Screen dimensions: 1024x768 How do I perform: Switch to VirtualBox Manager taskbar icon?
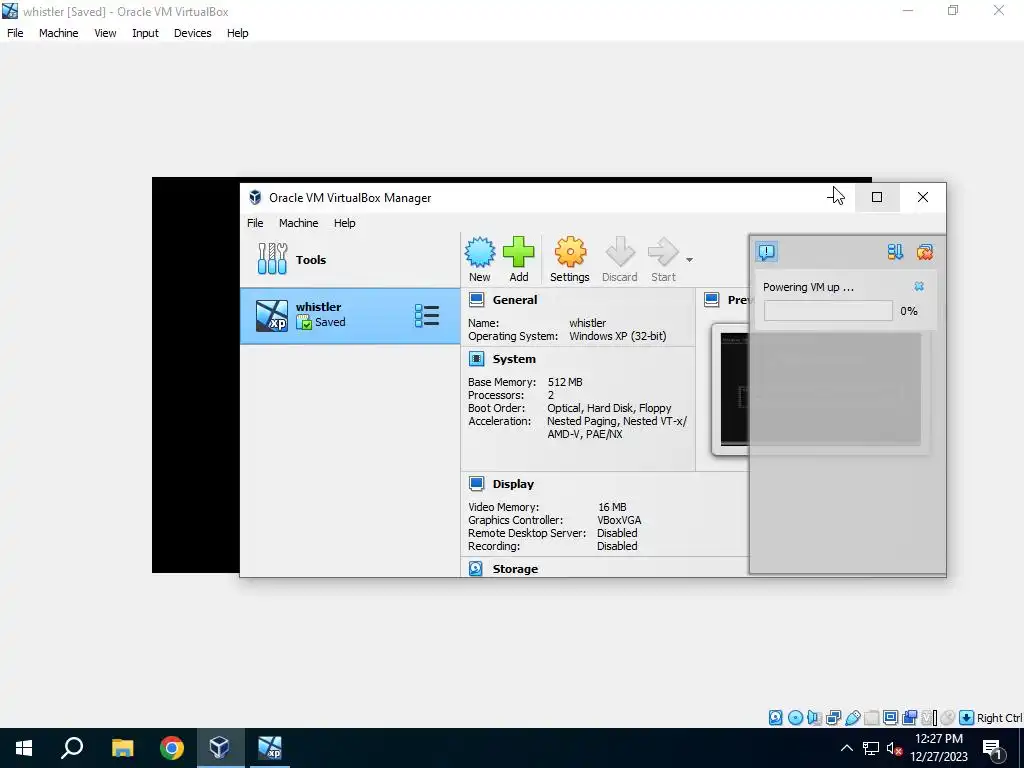coord(219,748)
